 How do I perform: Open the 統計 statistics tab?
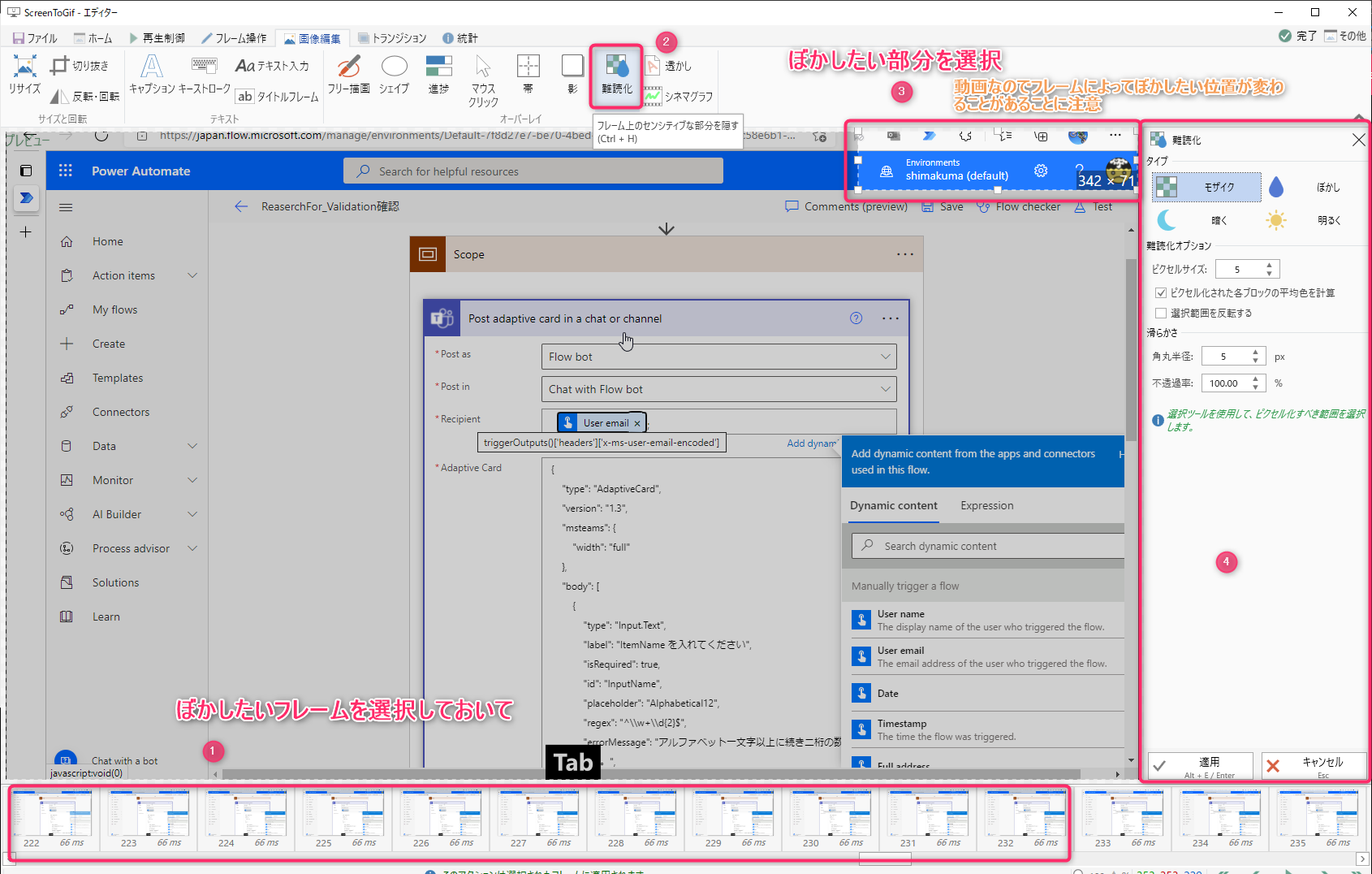pos(460,38)
